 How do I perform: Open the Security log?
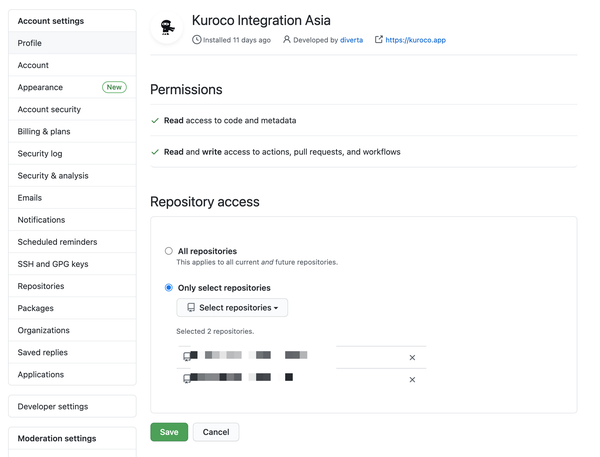pyautogui.click(x=72, y=153)
